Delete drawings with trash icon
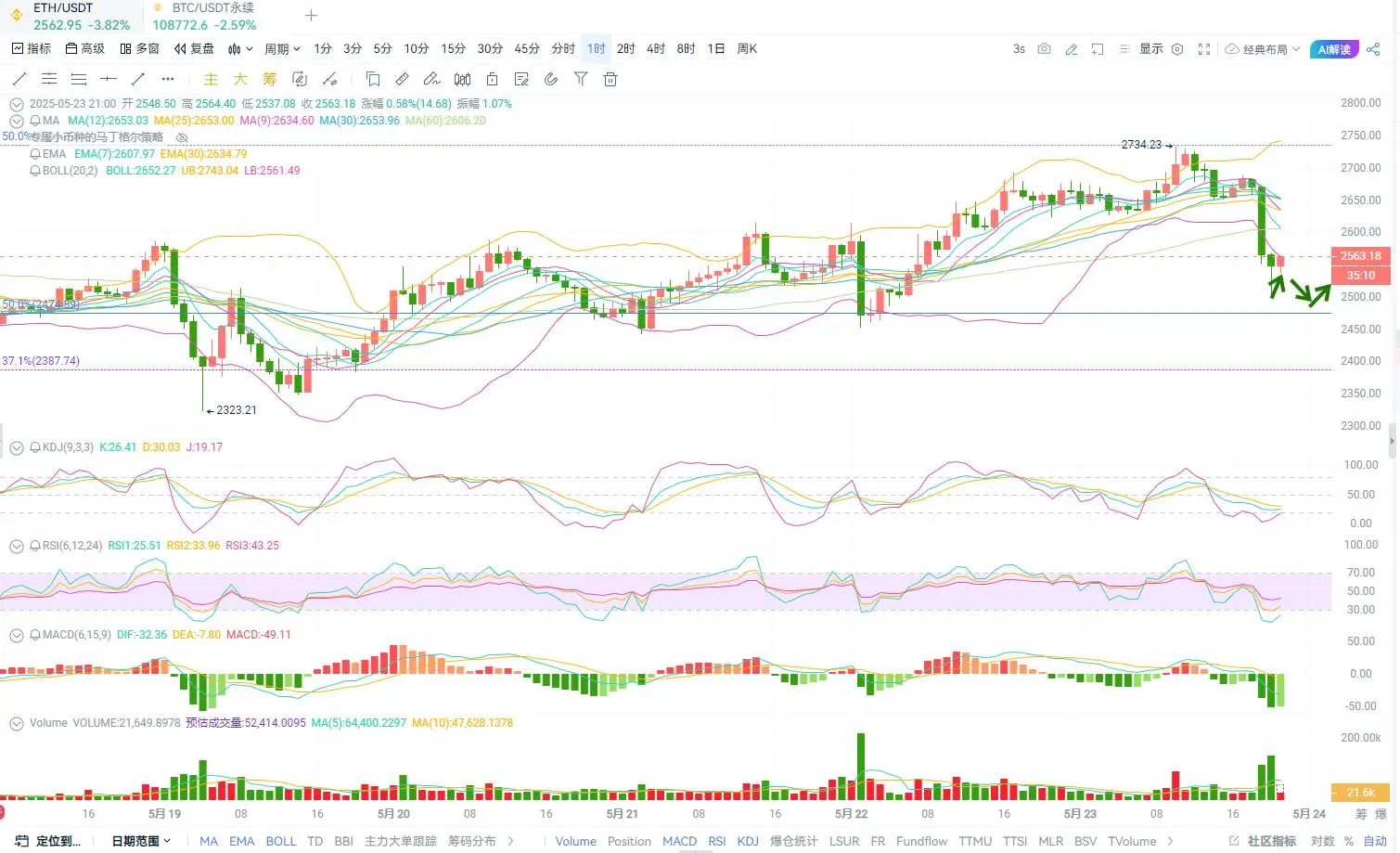The height and width of the screenshot is (853, 1400). (x=610, y=79)
